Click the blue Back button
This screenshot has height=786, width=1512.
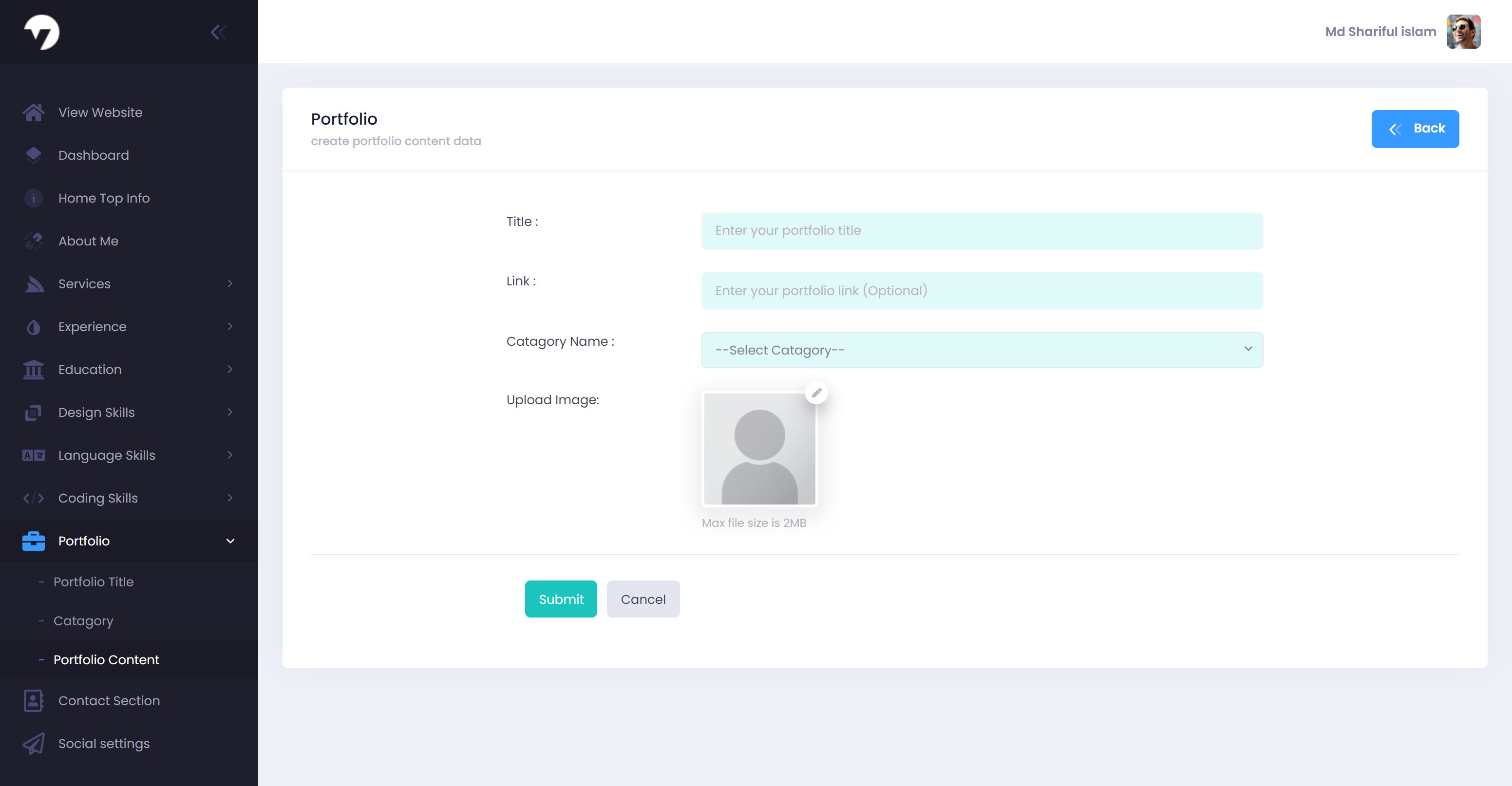click(1415, 129)
